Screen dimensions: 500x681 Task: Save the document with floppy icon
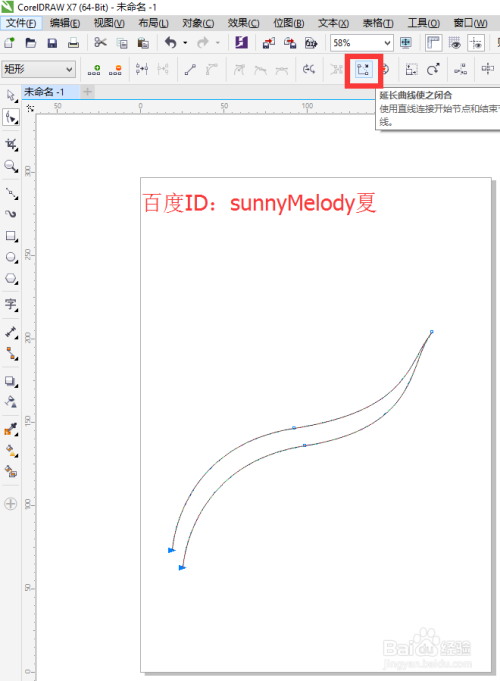[52, 43]
